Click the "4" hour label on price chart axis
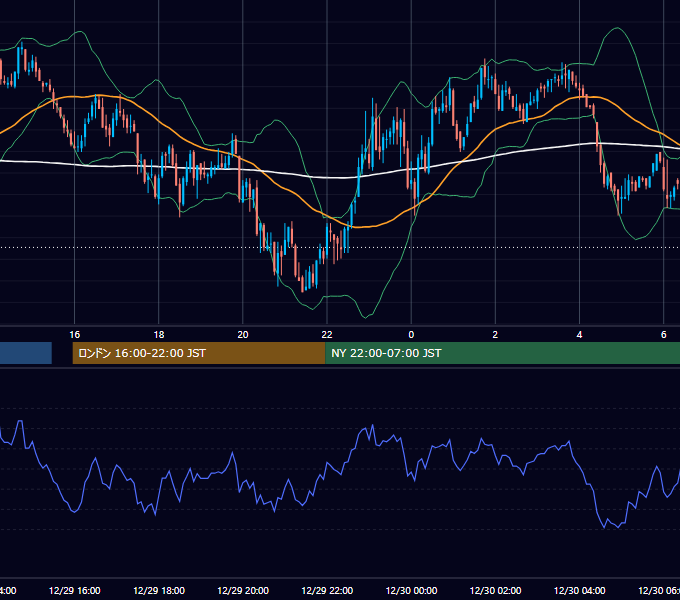Viewport: 680px width, 600px height. tap(579, 334)
